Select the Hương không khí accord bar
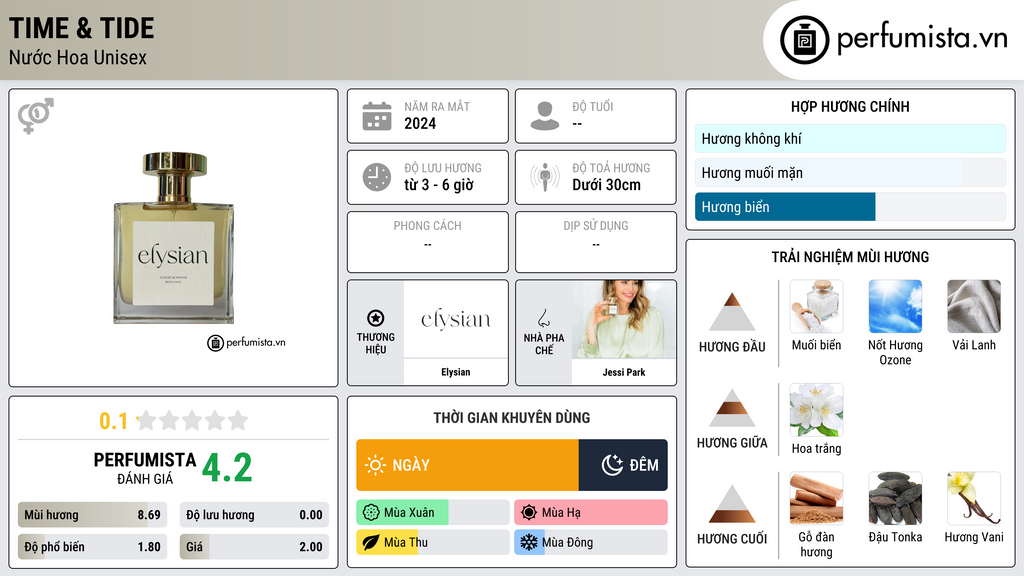This screenshot has height=576, width=1024. pos(850,138)
